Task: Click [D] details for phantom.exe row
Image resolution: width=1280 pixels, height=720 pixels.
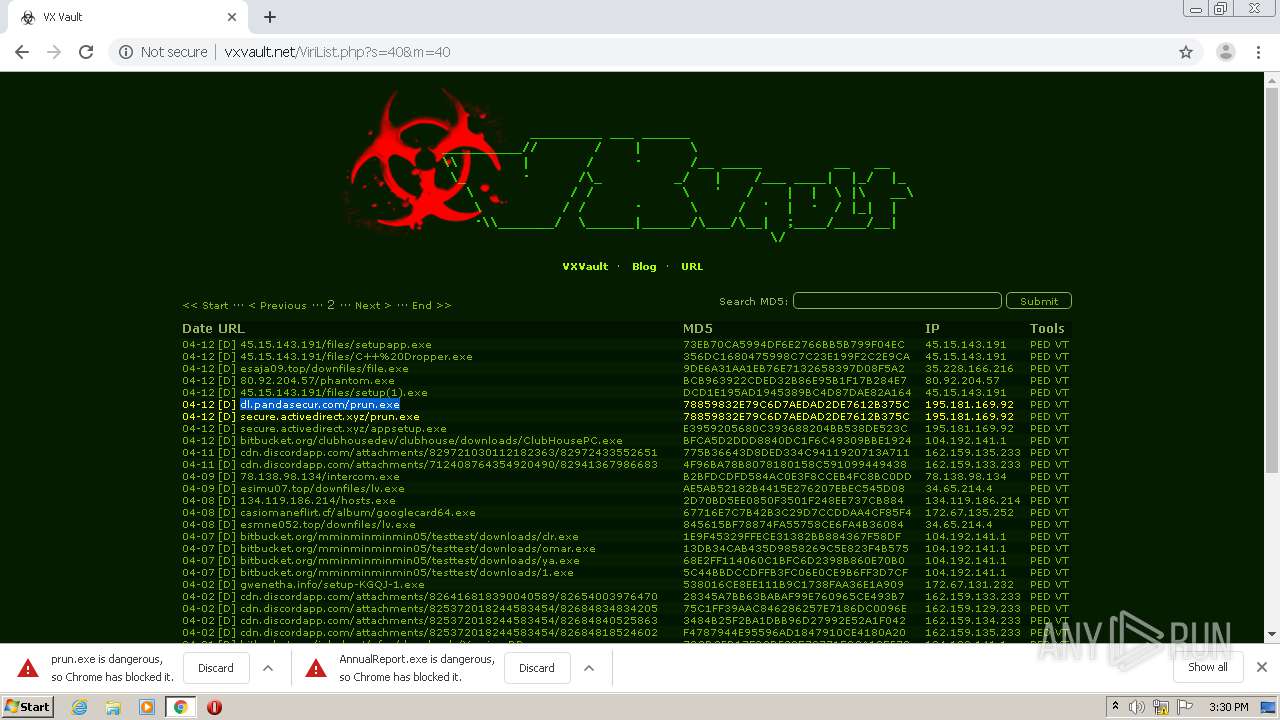Action: (x=227, y=381)
